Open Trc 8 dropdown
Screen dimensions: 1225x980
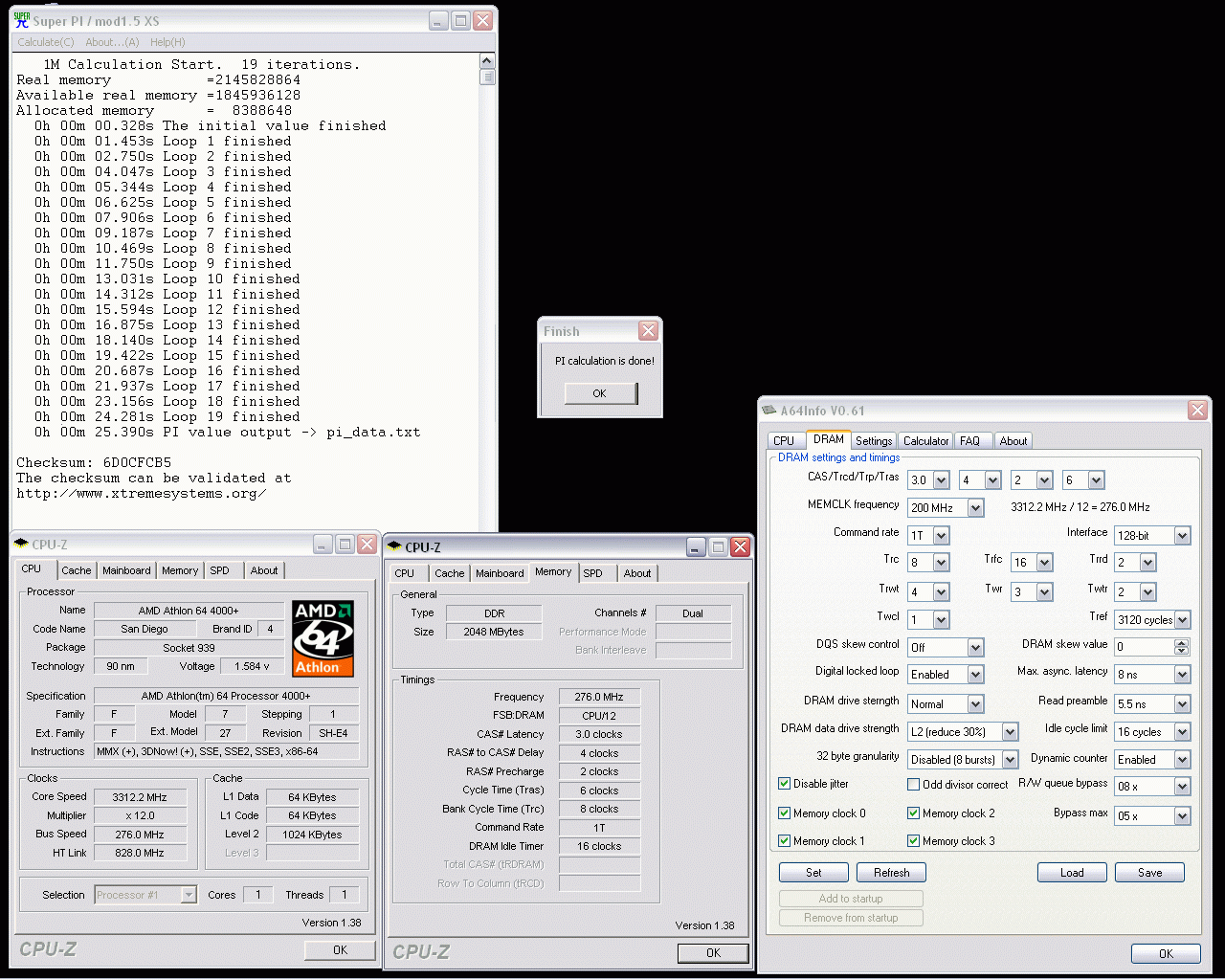[941, 563]
